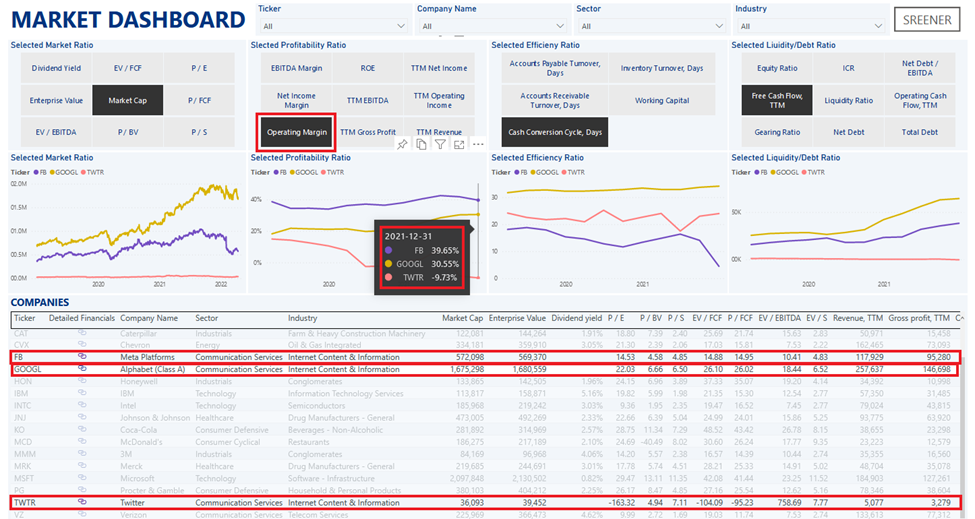This screenshot has height=519, width=975.
Task: Open more options ellipsis on profitability chart
Action: click(476, 145)
